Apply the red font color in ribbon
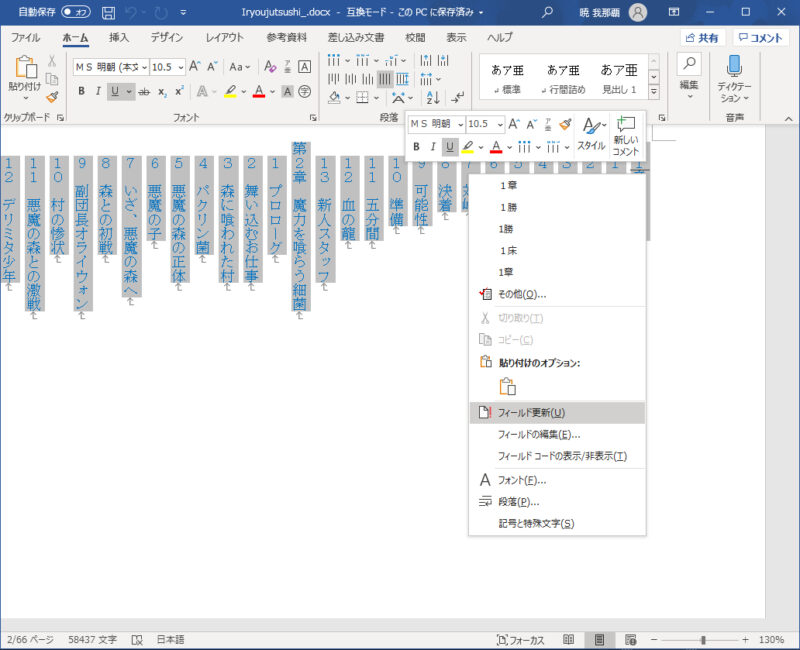 pyautogui.click(x=259, y=92)
